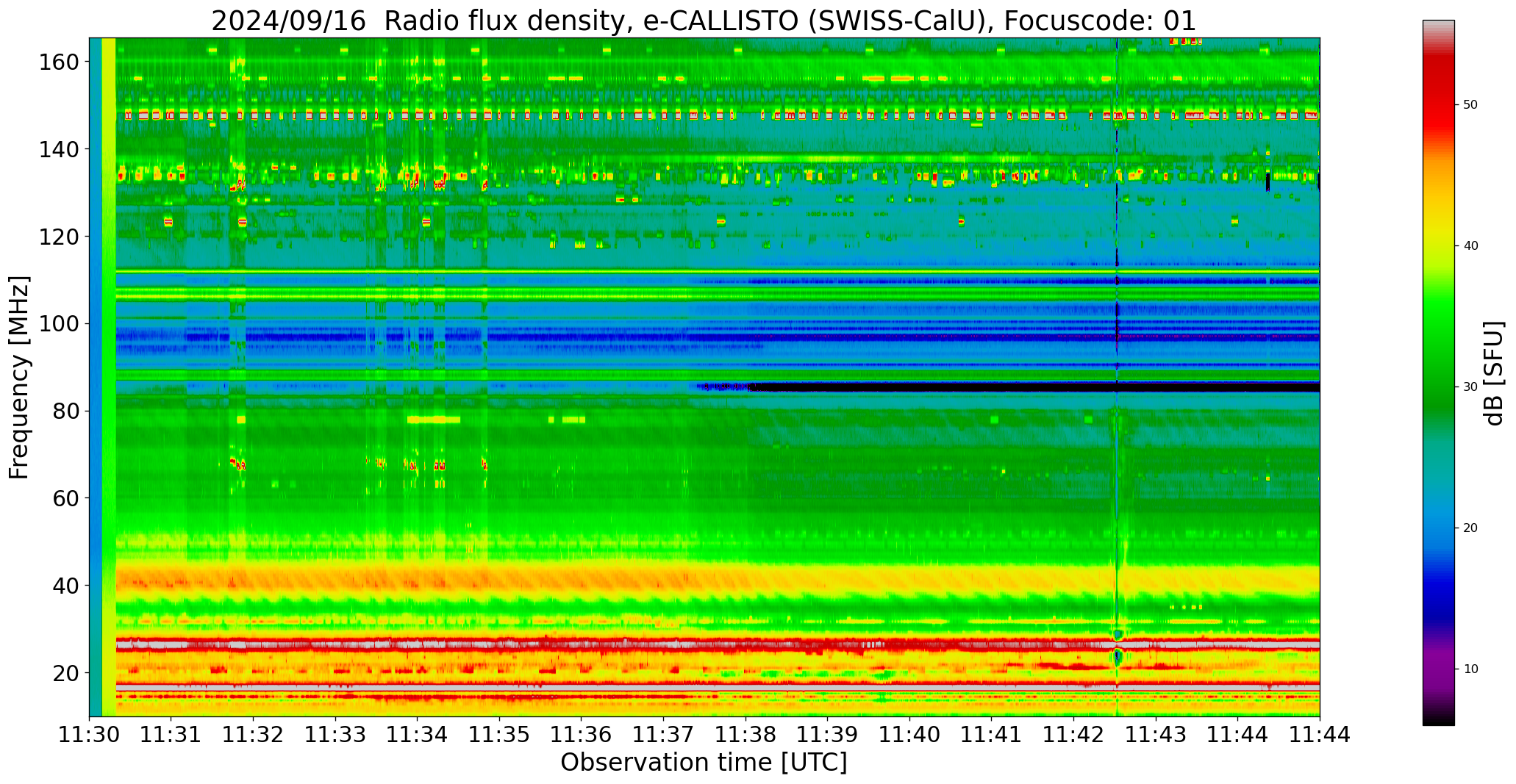Click the 'Frequency [MHz]' axis label
Image resolution: width=1516 pixels, height=784 pixels.
(x=20, y=377)
